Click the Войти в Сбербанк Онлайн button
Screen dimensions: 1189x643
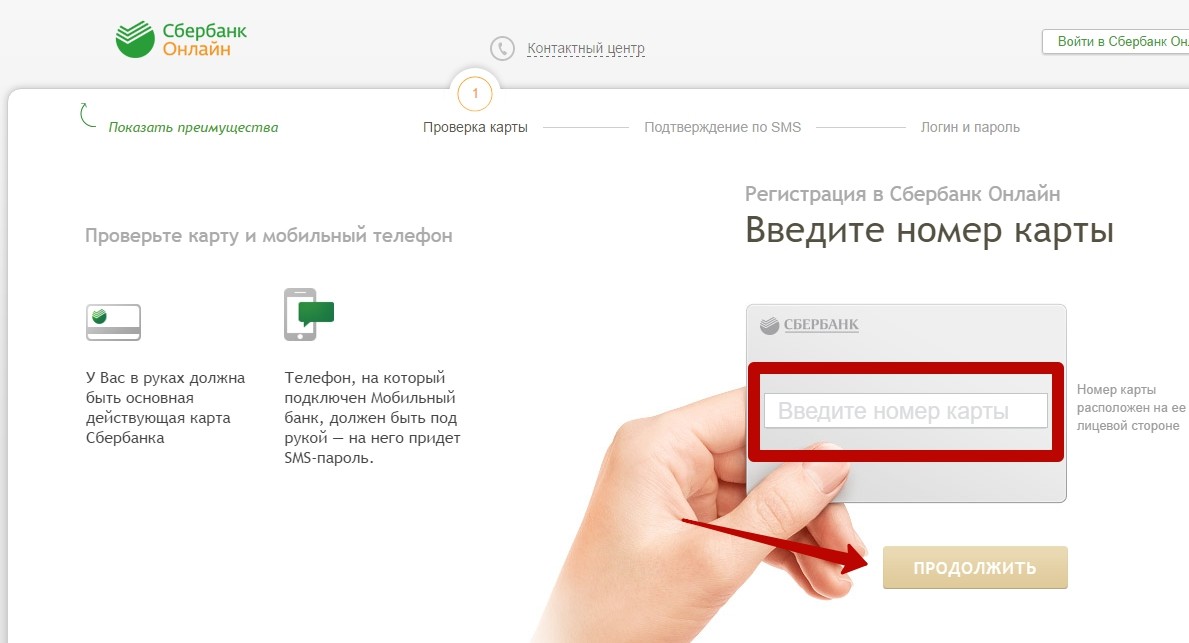(x=1115, y=42)
